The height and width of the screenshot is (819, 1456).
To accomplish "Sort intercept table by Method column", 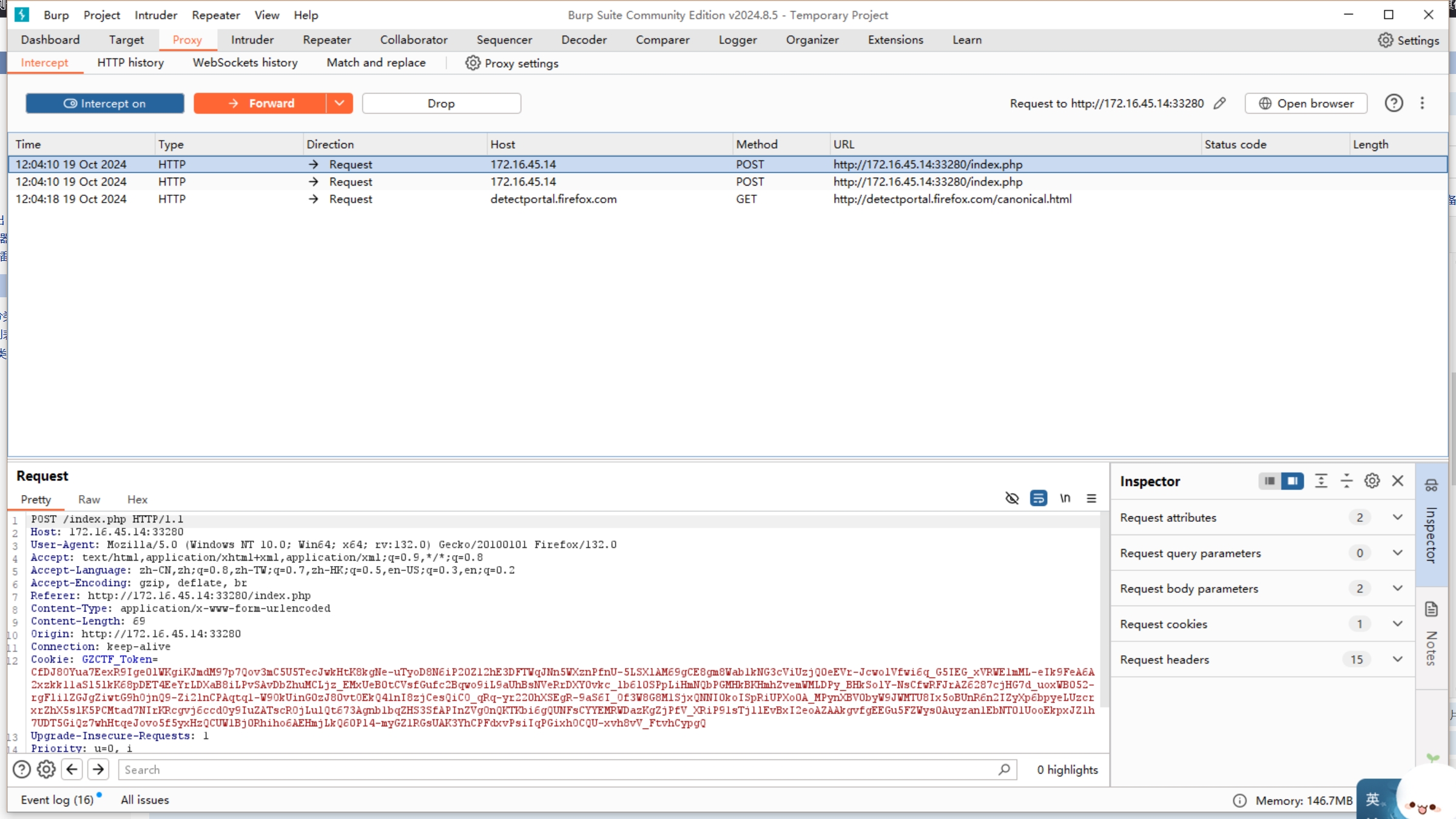I will tap(781, 144).
